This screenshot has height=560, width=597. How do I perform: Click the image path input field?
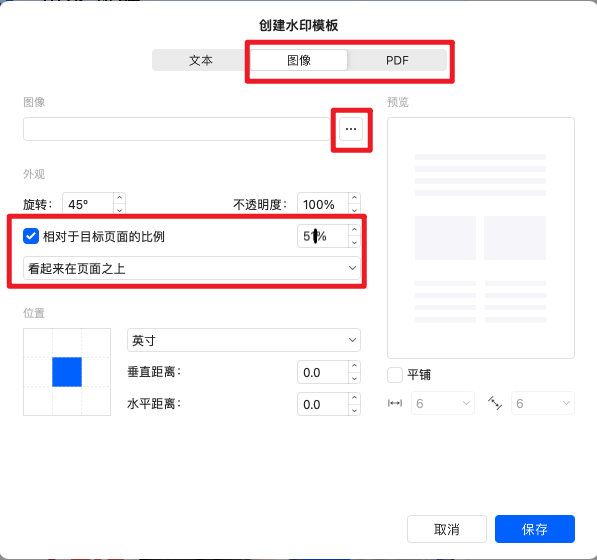tap(177, 129)
